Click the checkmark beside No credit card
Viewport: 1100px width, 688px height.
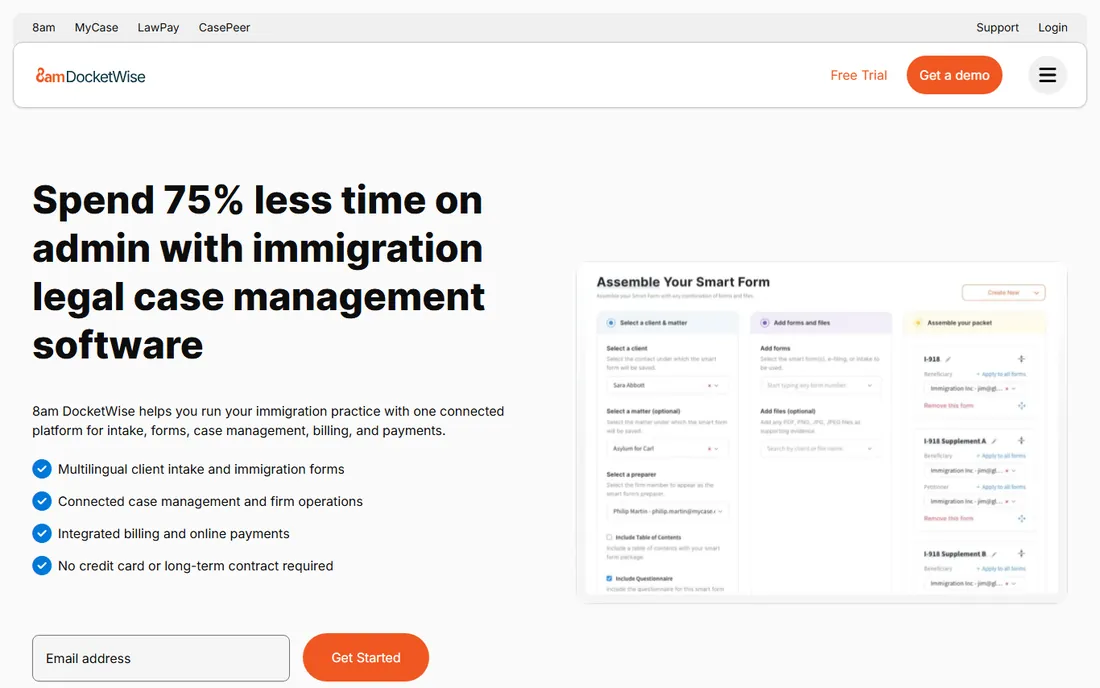pos(42,565)
